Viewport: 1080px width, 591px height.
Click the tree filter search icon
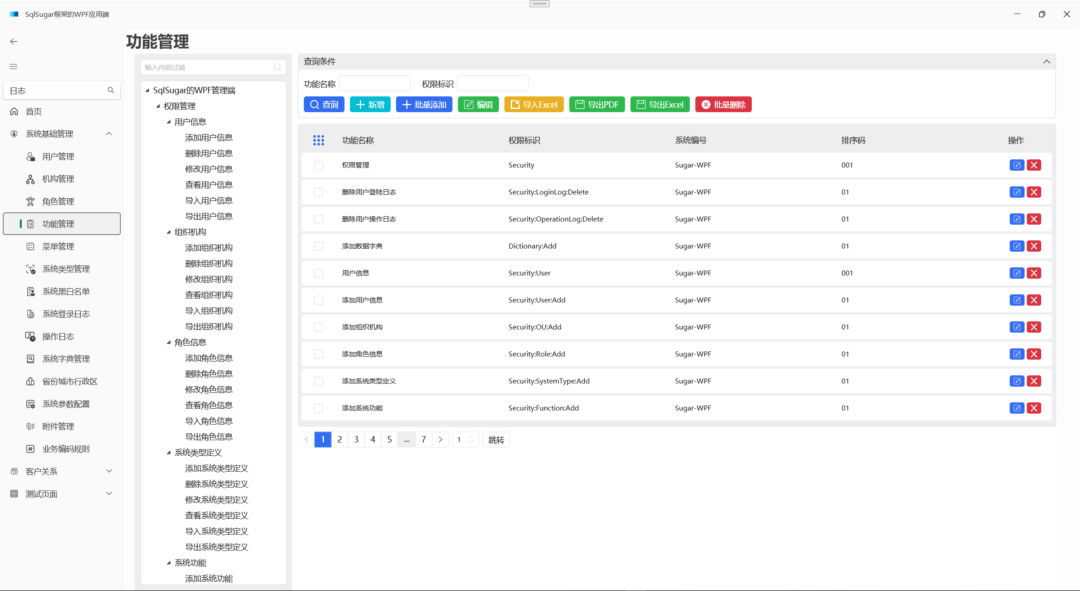pyautogui.click(x=278, y=68)
